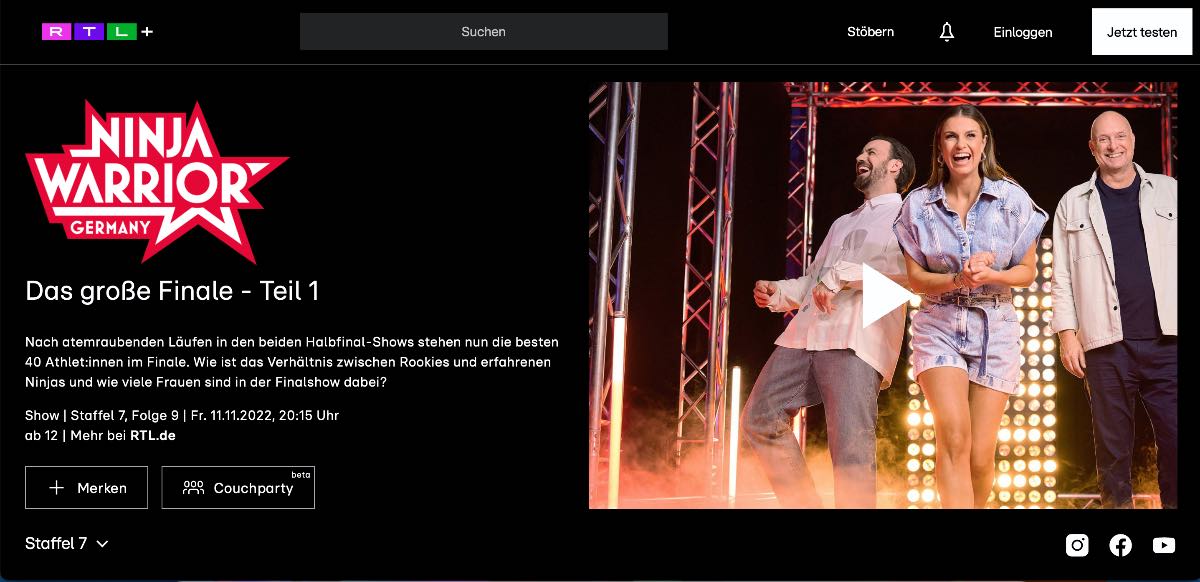Open the Instagram social icon
The image size is (1200, 582).
[1077, 545]
